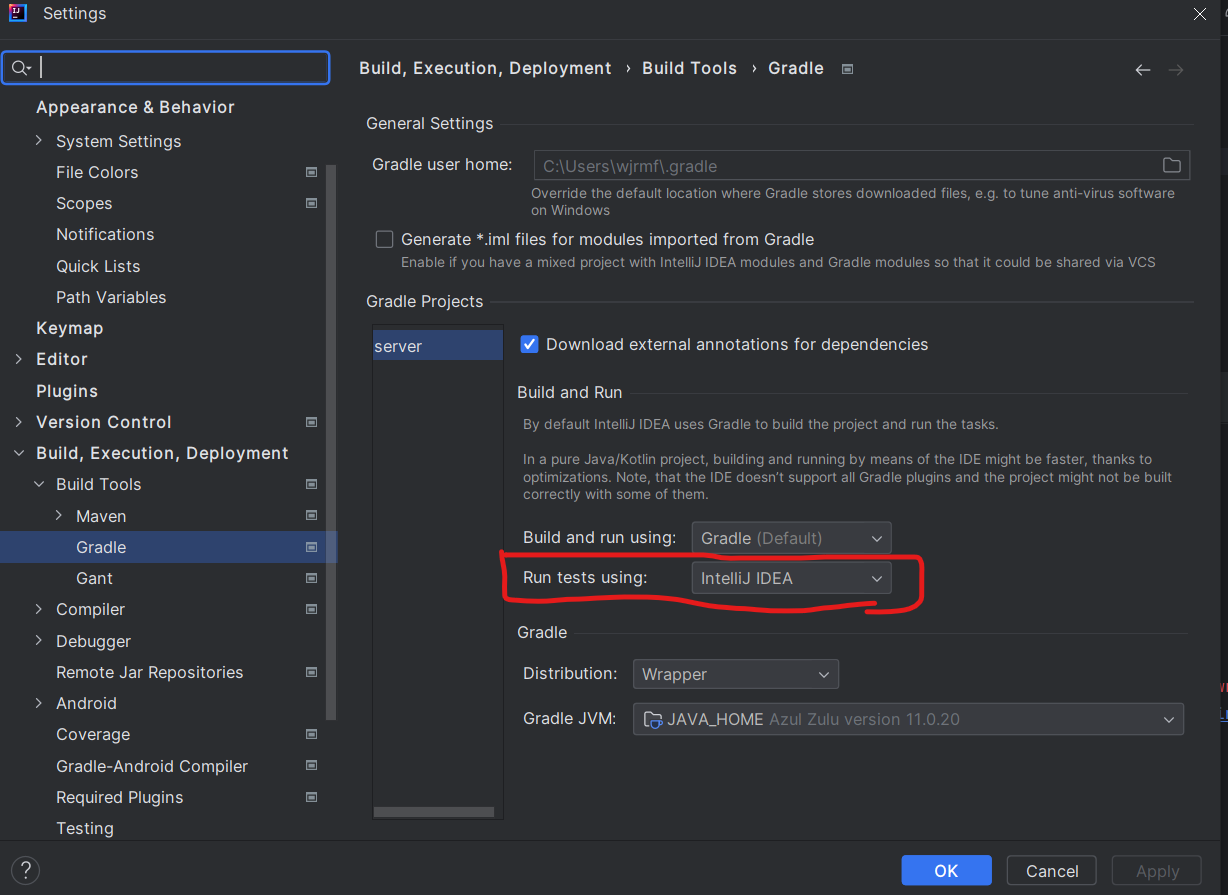This screenshot has height=895, width=1228.
Task: Expand the Version Control tree node
Action: (x=18, y=422)
